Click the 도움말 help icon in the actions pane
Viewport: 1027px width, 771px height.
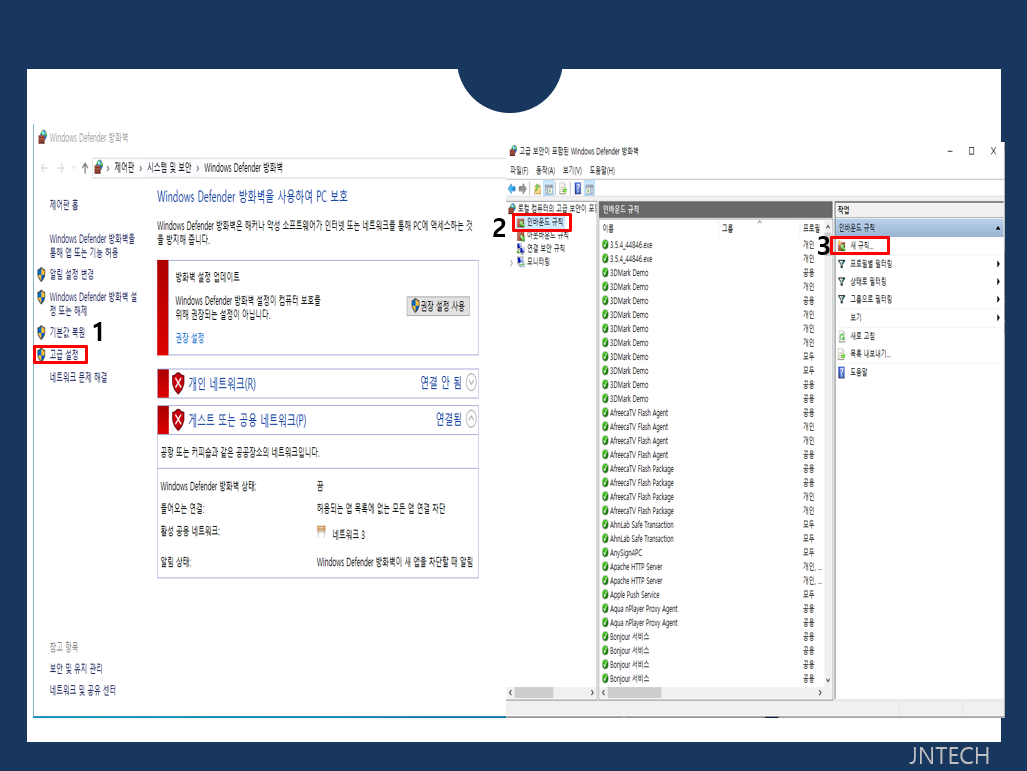[842, 372]
